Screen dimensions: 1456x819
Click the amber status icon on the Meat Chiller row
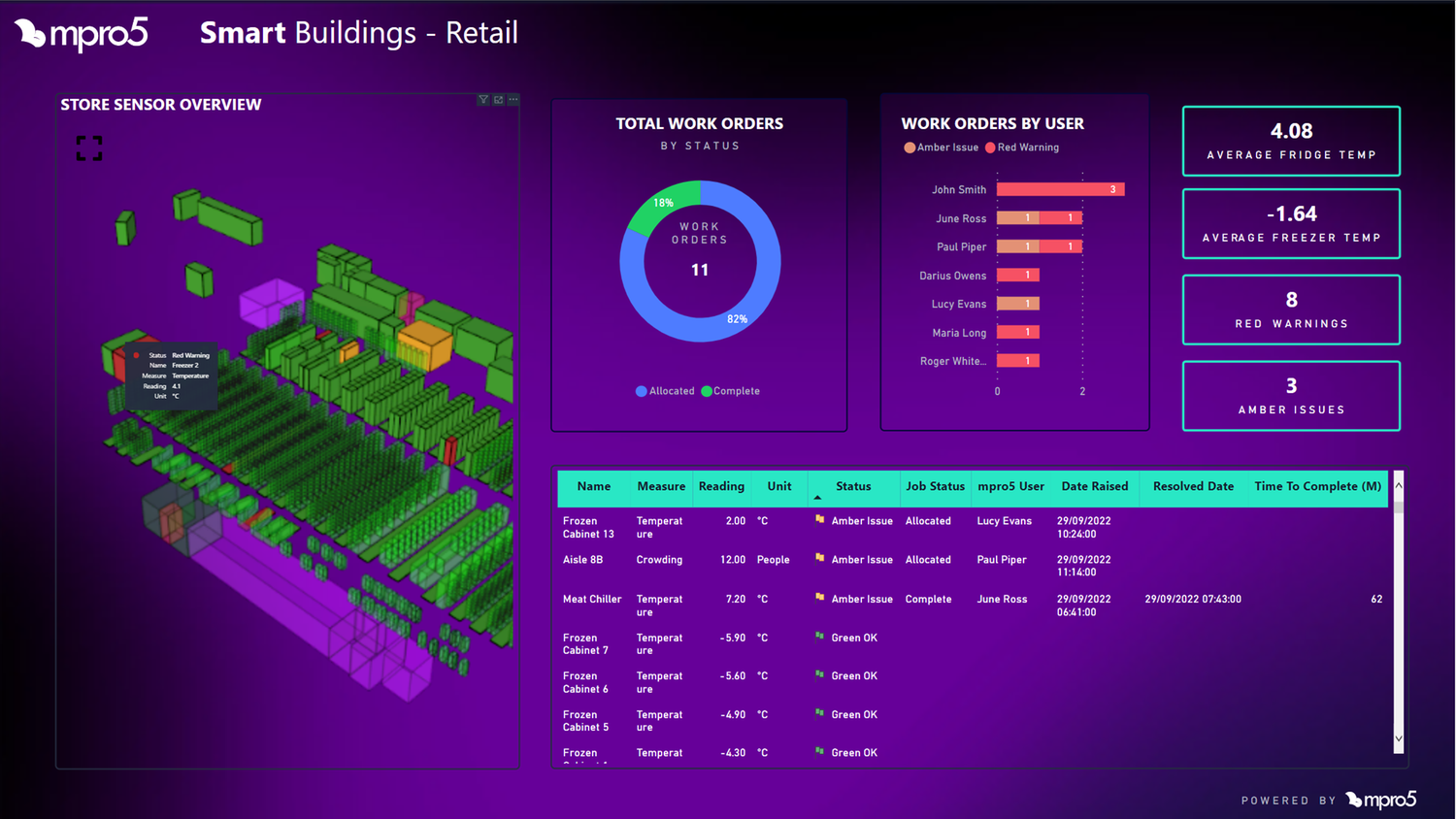click(x=820, y=599)
